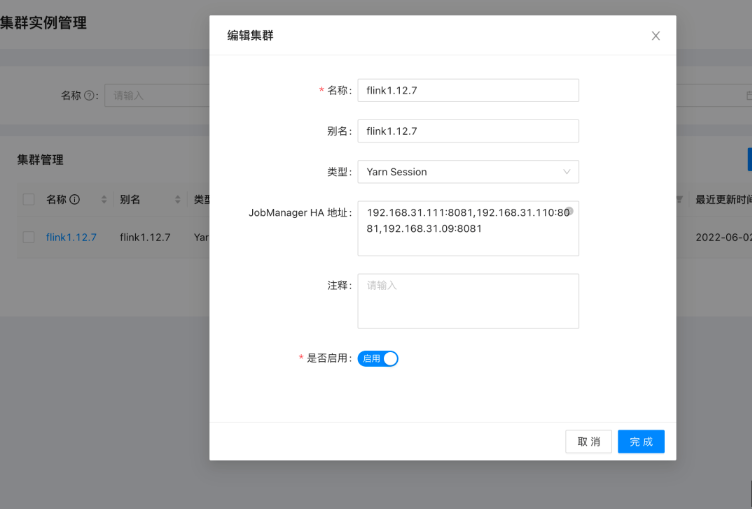The image size is (752, 509).
Task: Click the info icon next to 名称 column header
Action: (x=75, y=199)
